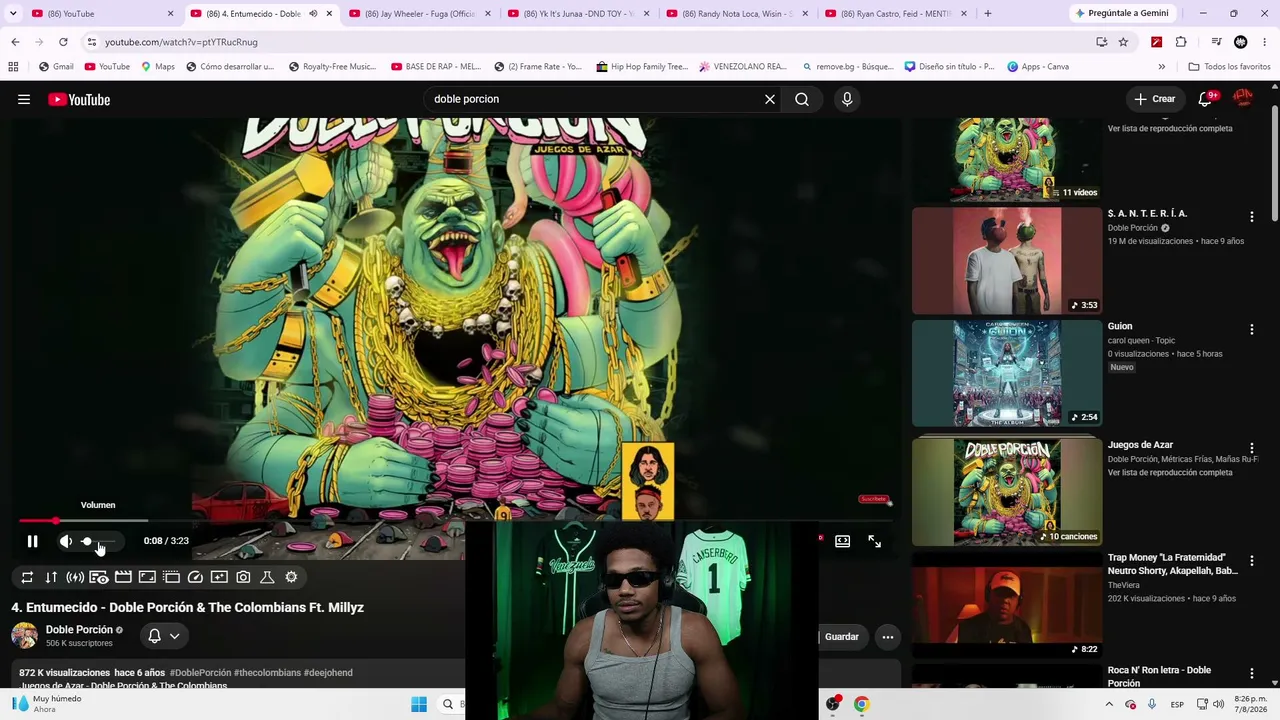The image size is (1280, 720).
Task: Click the up-down arrows icon below the player
Action: coord(51,577)
